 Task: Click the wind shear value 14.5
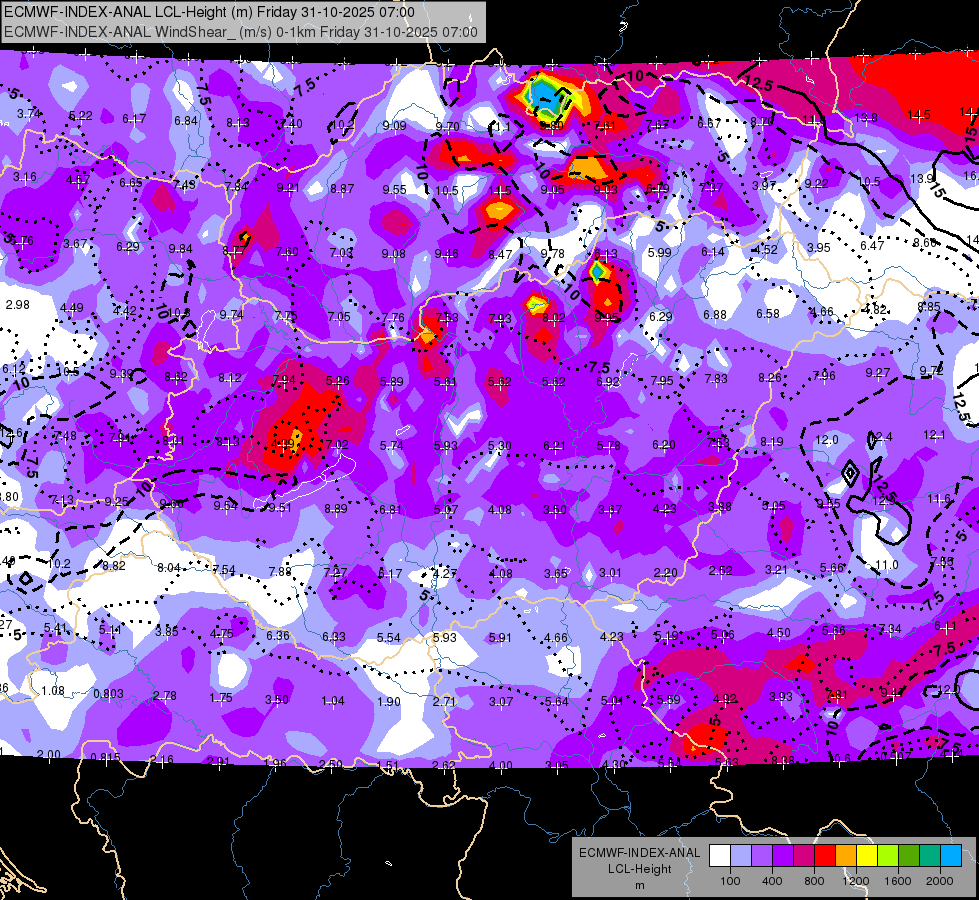pos(919,115)
